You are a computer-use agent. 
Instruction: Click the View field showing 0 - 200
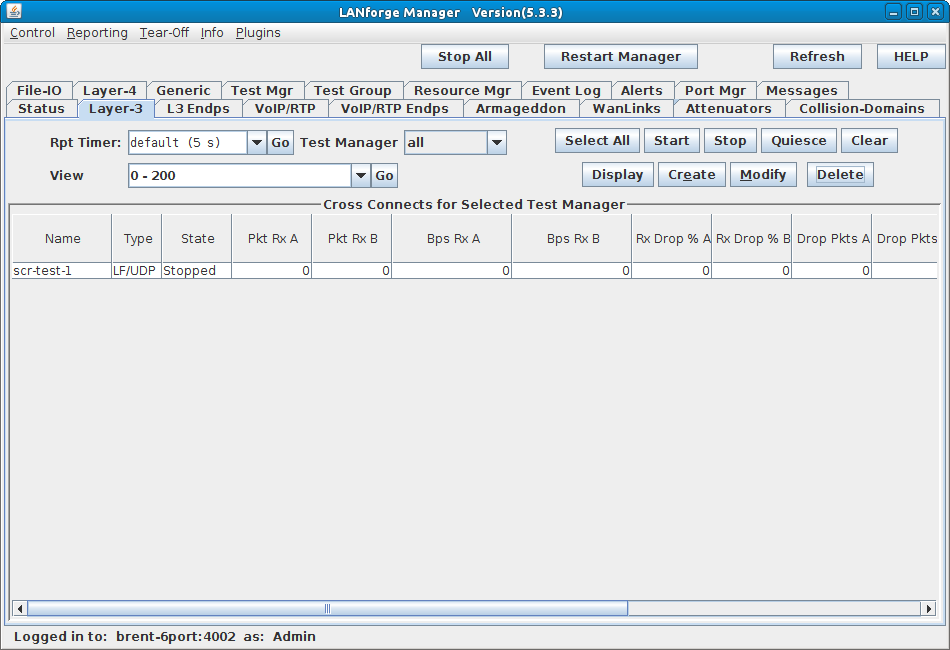[x=240, y=176]
